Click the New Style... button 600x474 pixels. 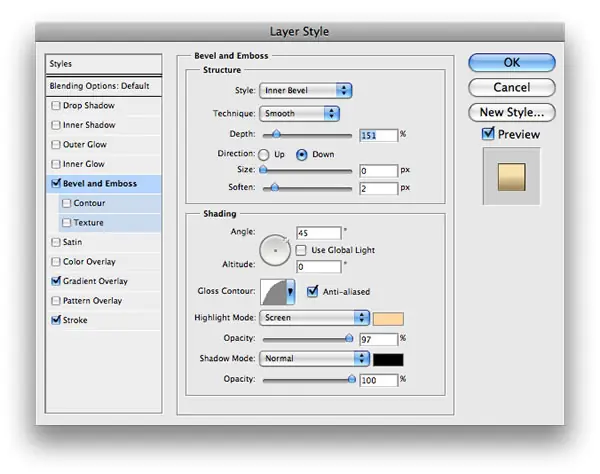(512, 112)
